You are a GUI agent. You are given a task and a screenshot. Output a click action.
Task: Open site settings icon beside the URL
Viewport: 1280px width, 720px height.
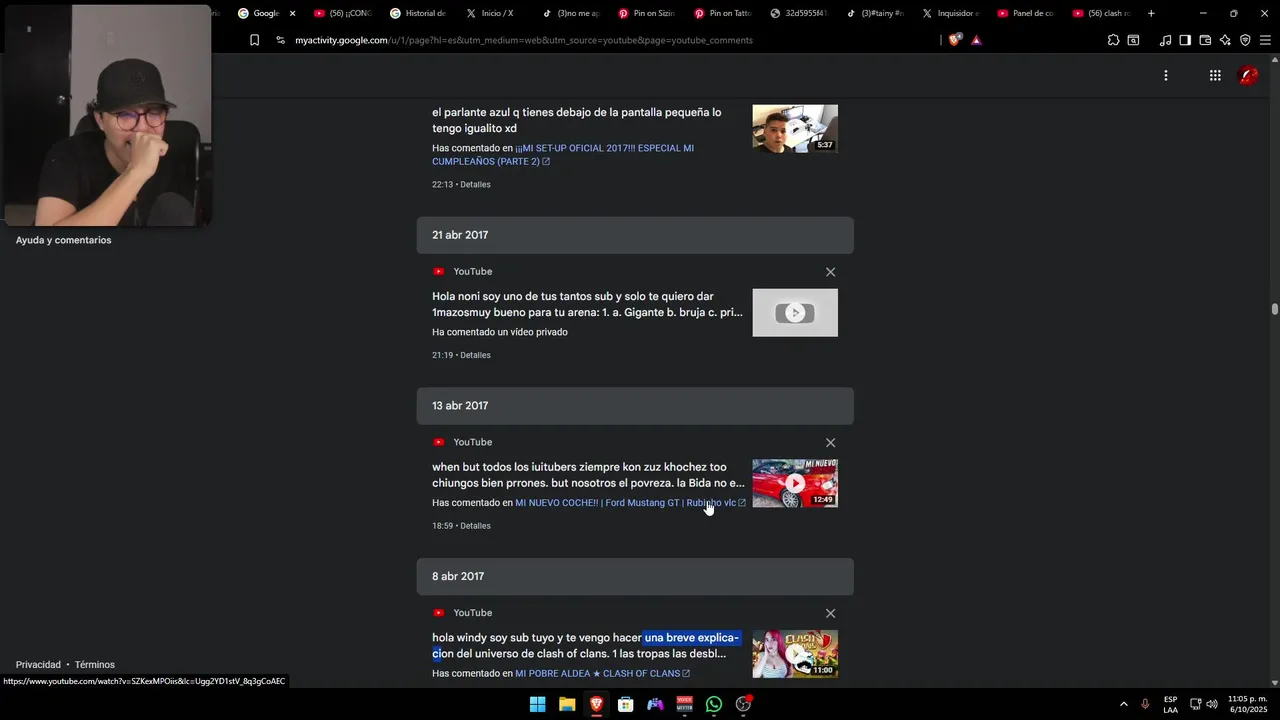(x=280, y=40)
